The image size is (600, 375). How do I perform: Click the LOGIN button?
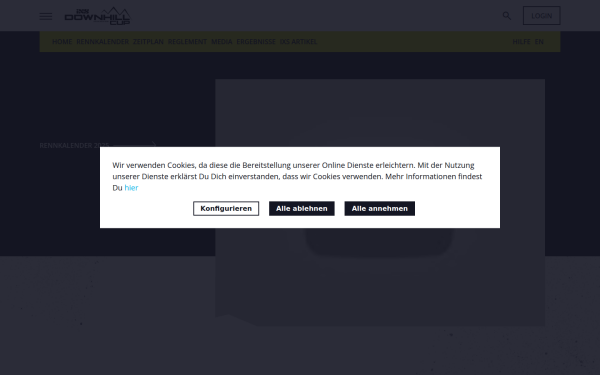pos(541,16)
